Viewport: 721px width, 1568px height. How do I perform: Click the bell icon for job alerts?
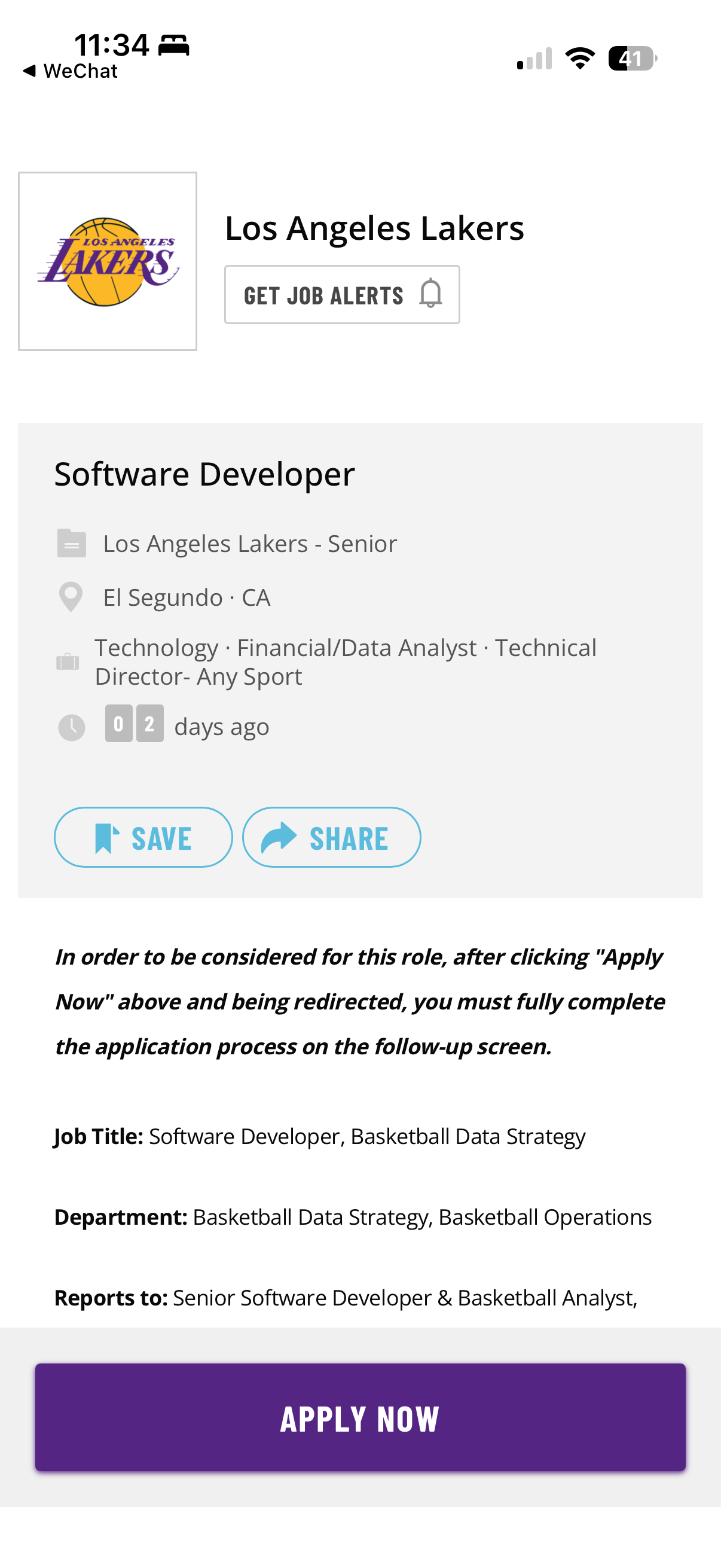[431, 294]
